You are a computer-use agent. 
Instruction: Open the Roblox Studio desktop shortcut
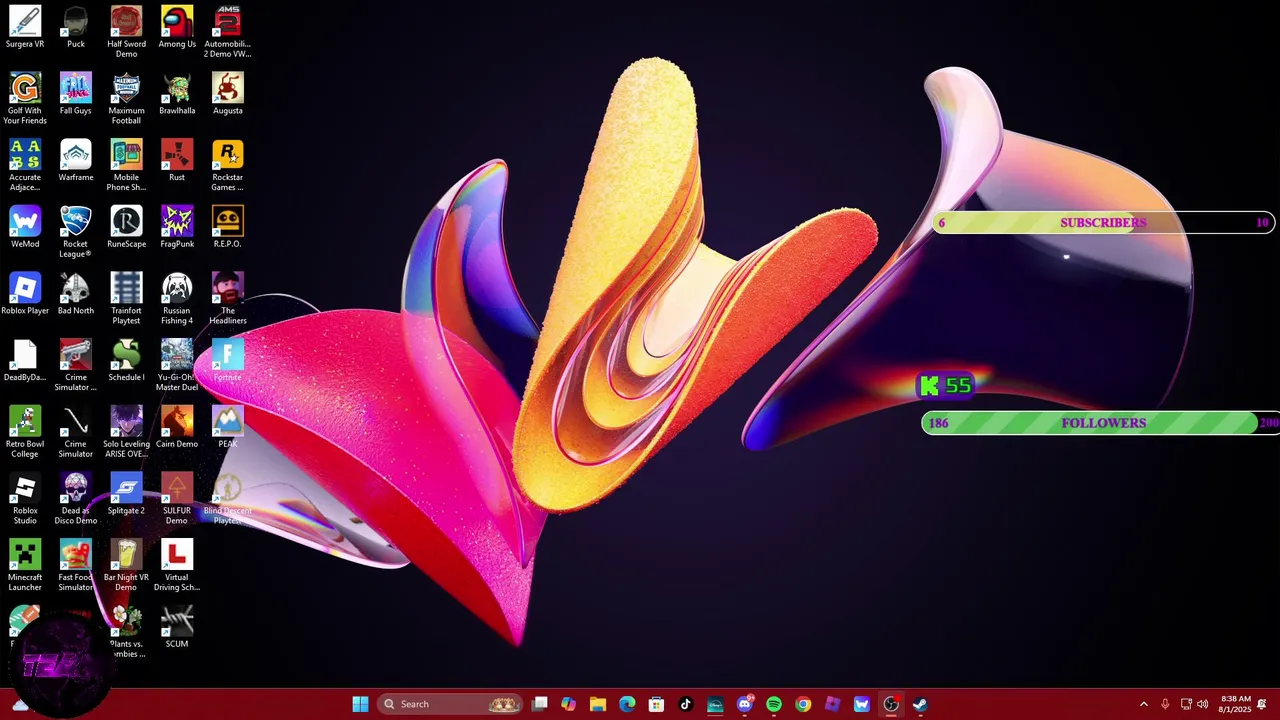click(25, 498)
